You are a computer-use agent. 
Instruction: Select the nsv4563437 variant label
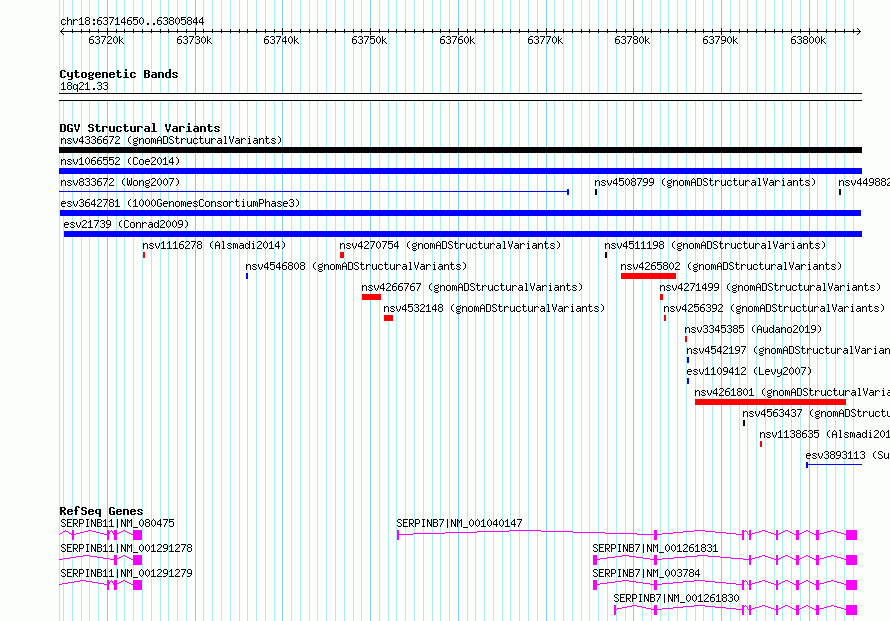816,413
